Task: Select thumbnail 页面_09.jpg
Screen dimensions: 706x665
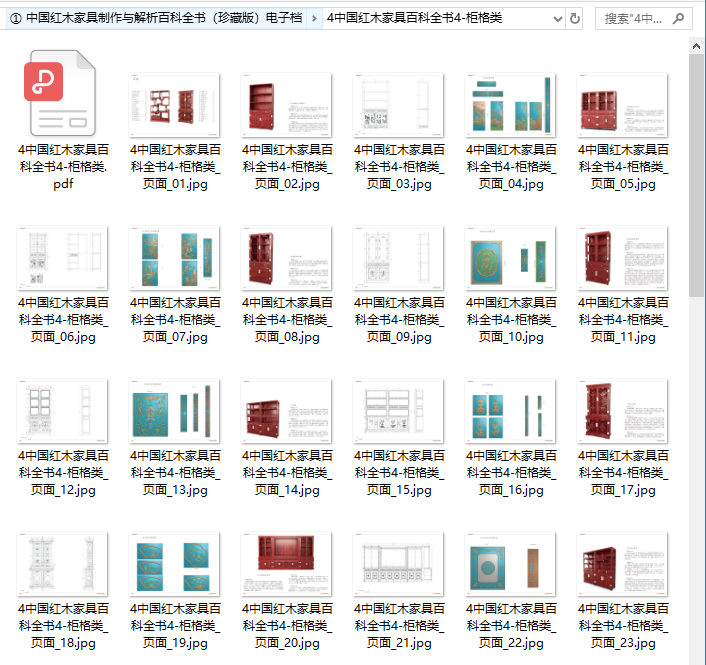Action: (398, 258)
